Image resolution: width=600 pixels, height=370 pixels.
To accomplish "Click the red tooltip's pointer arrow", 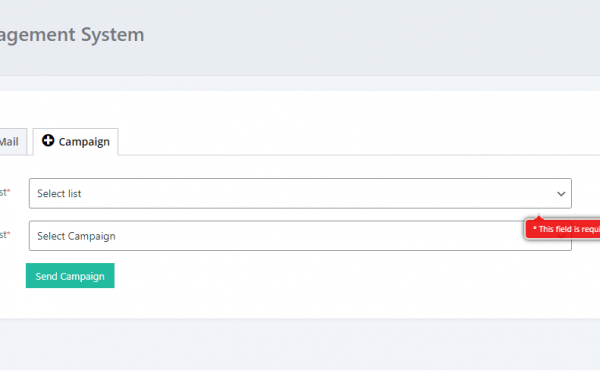I will pyautogui.click(x=539, y=218).
